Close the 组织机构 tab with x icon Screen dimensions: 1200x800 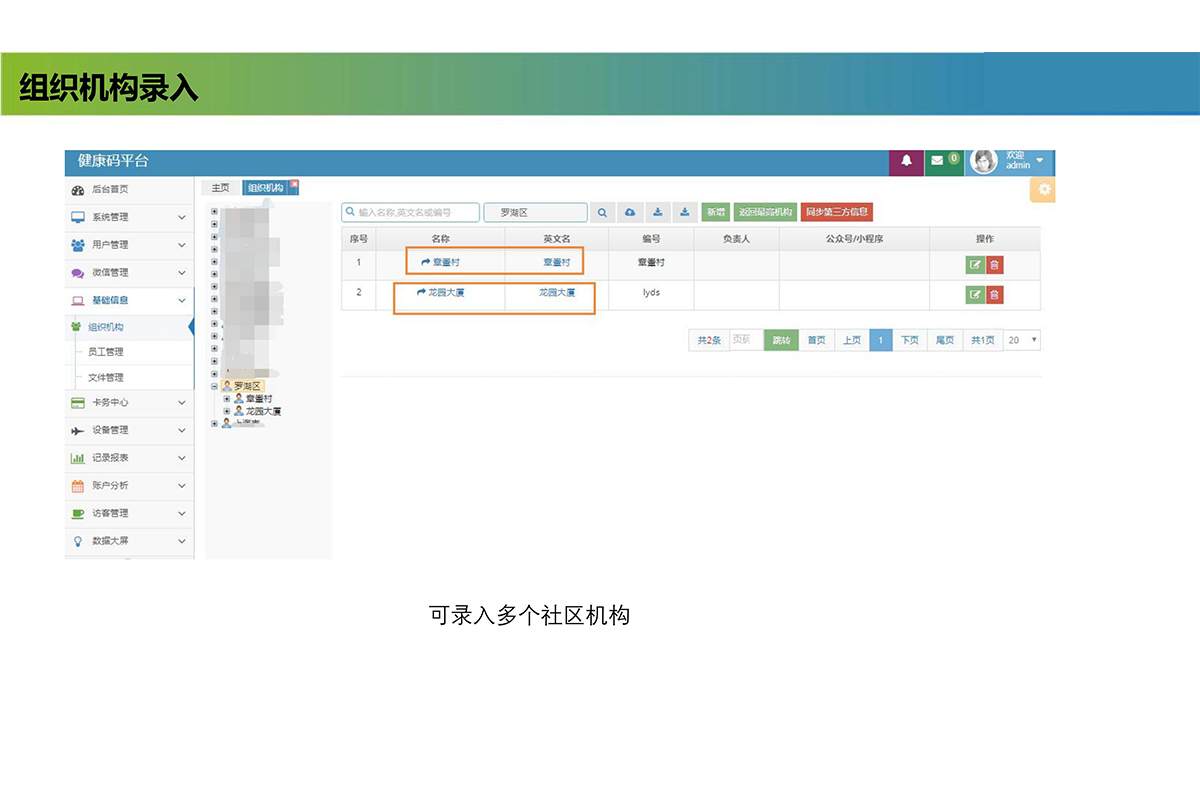[294, 184]
